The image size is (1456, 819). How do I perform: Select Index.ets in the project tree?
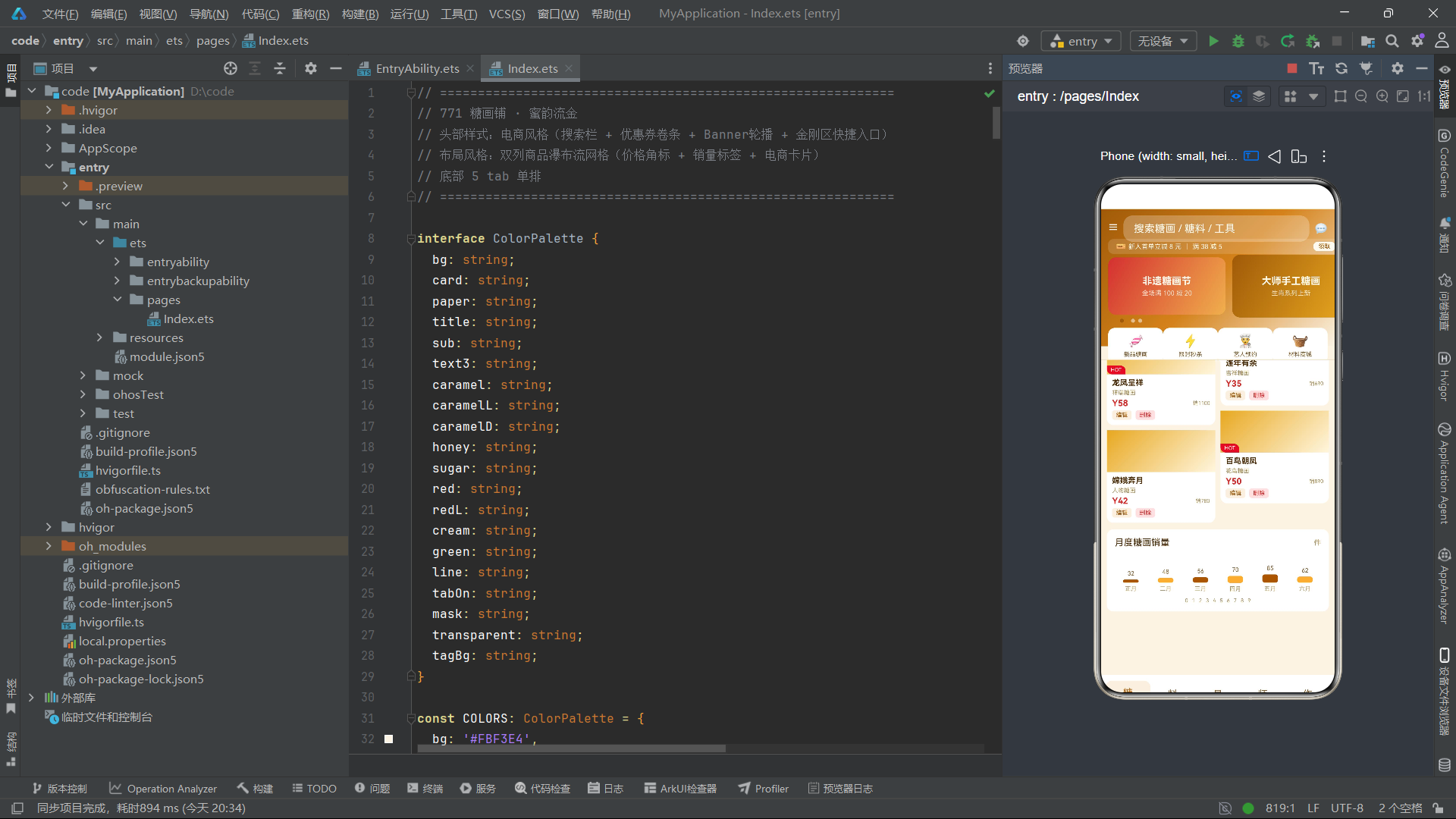point(188,318)
